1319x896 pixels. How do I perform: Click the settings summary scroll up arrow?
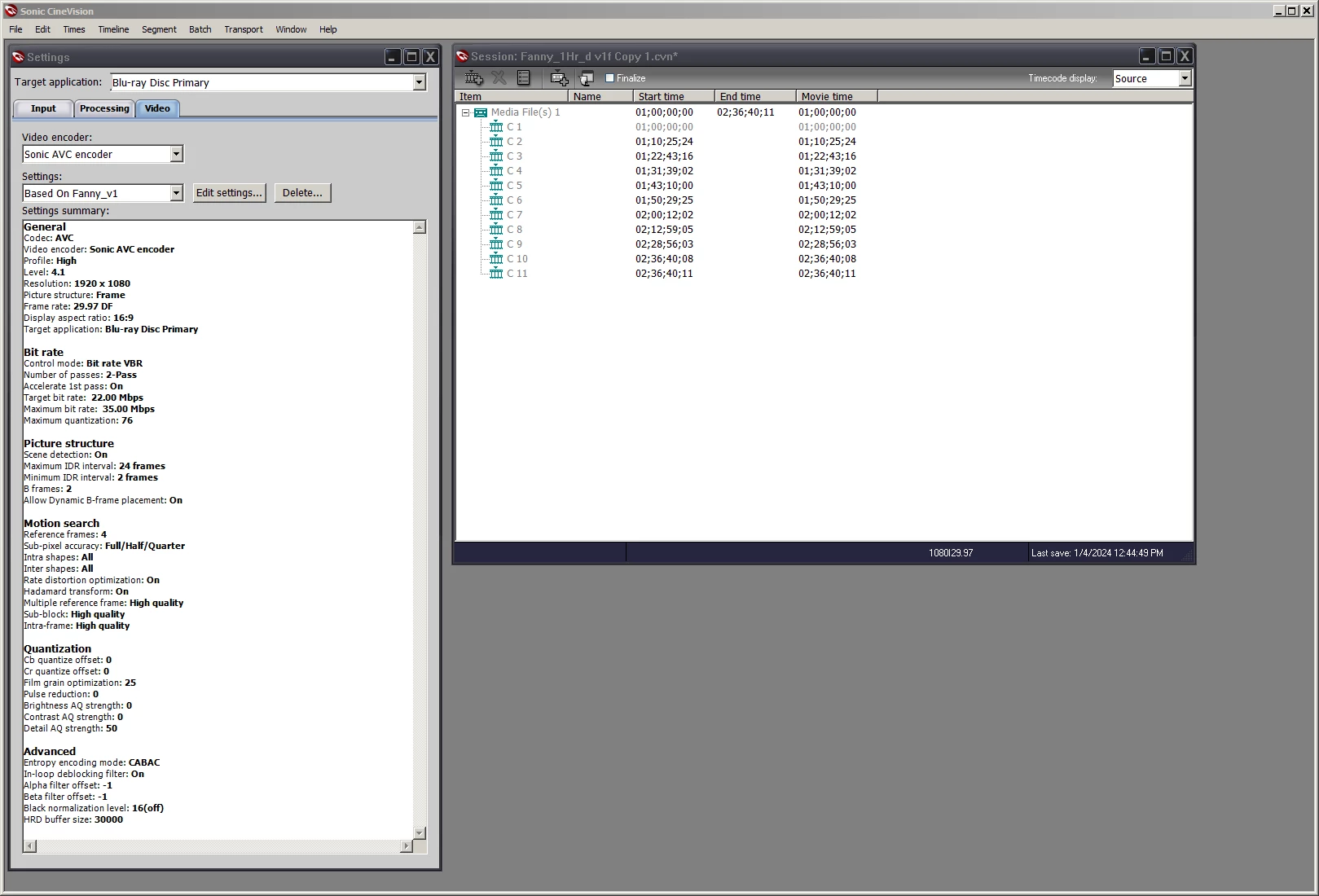420,227
